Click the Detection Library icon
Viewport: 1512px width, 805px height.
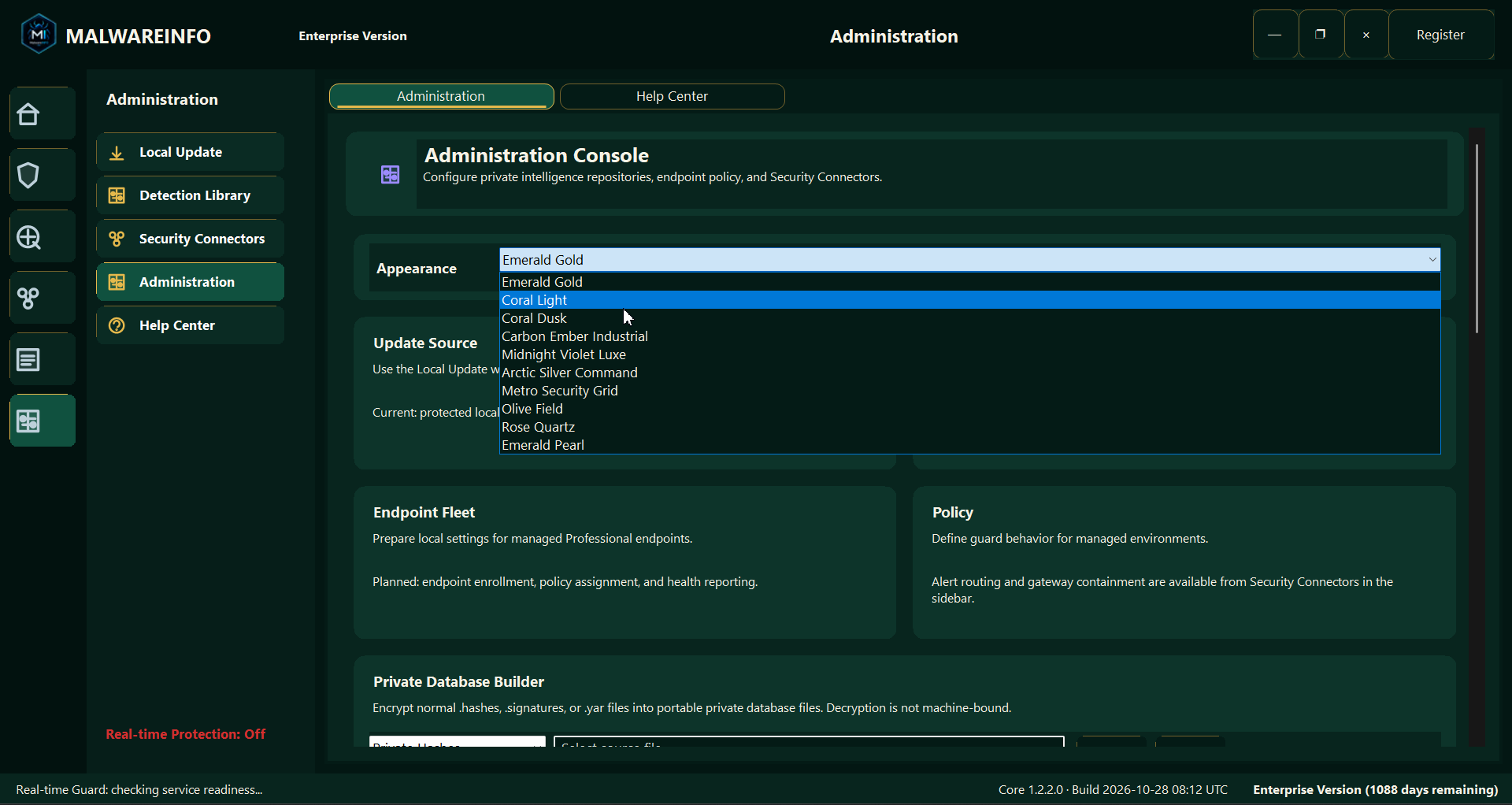[x=117, y=196]
